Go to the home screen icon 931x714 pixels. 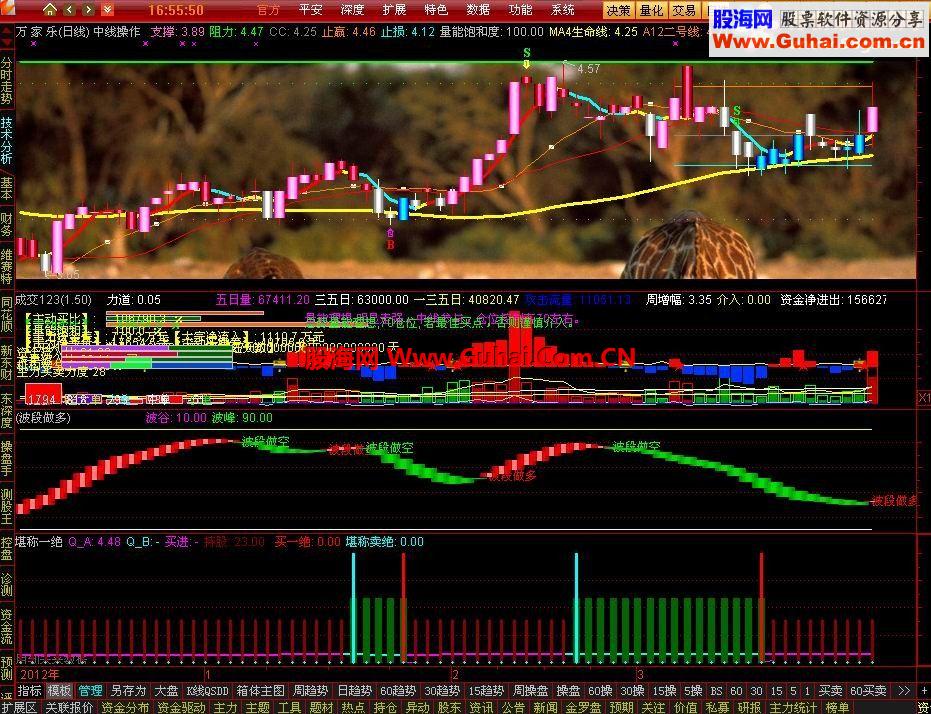[x=50, y=9]
